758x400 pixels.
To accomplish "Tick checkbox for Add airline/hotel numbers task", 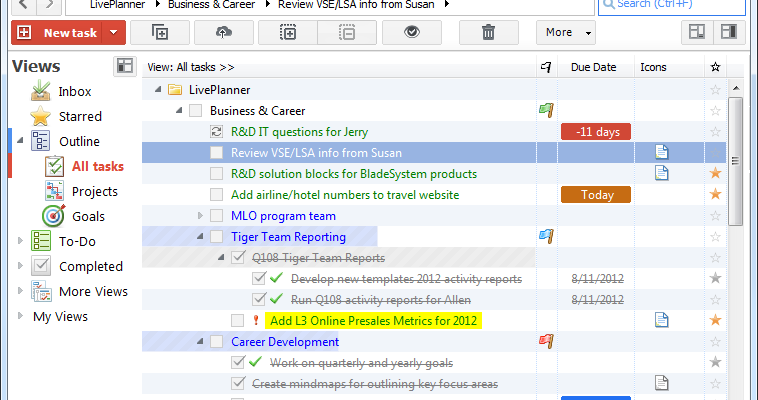I will pyautogui.click(x=217, y=195).
